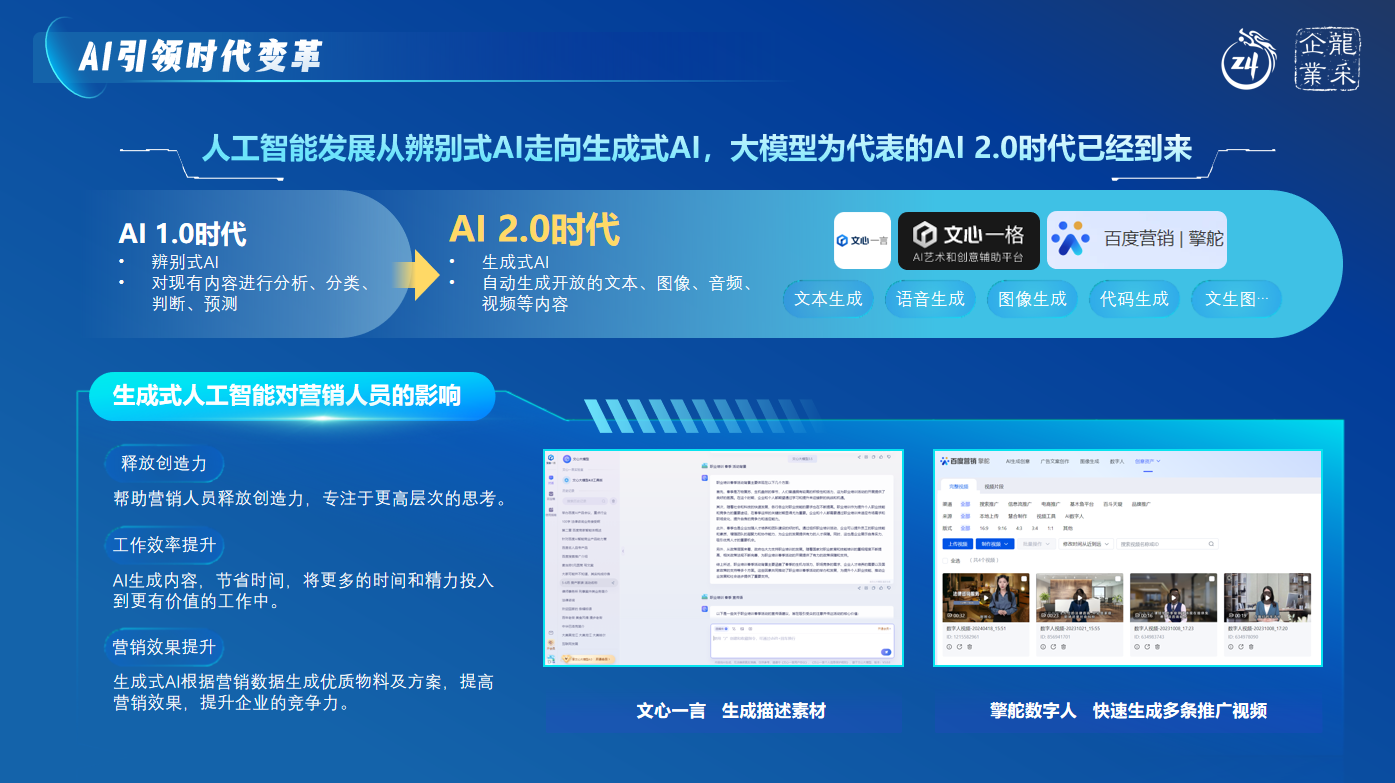Click the 文心一言 logo card
This screenshot has width=1395, height=783.
[863, 241]
